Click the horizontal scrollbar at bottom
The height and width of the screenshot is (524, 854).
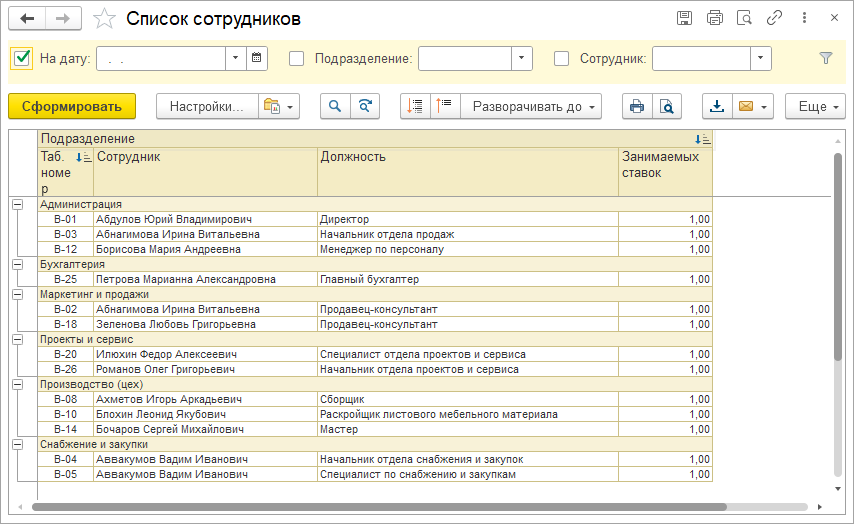click(400, 507)
